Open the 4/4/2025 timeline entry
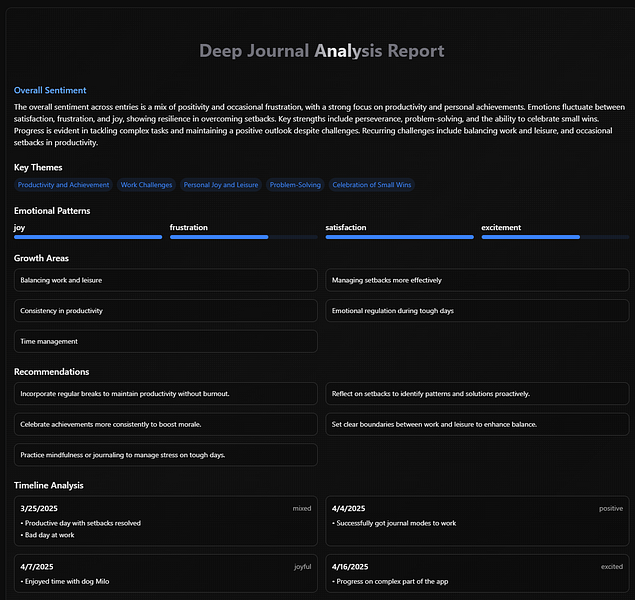 (x=477, y=521)
